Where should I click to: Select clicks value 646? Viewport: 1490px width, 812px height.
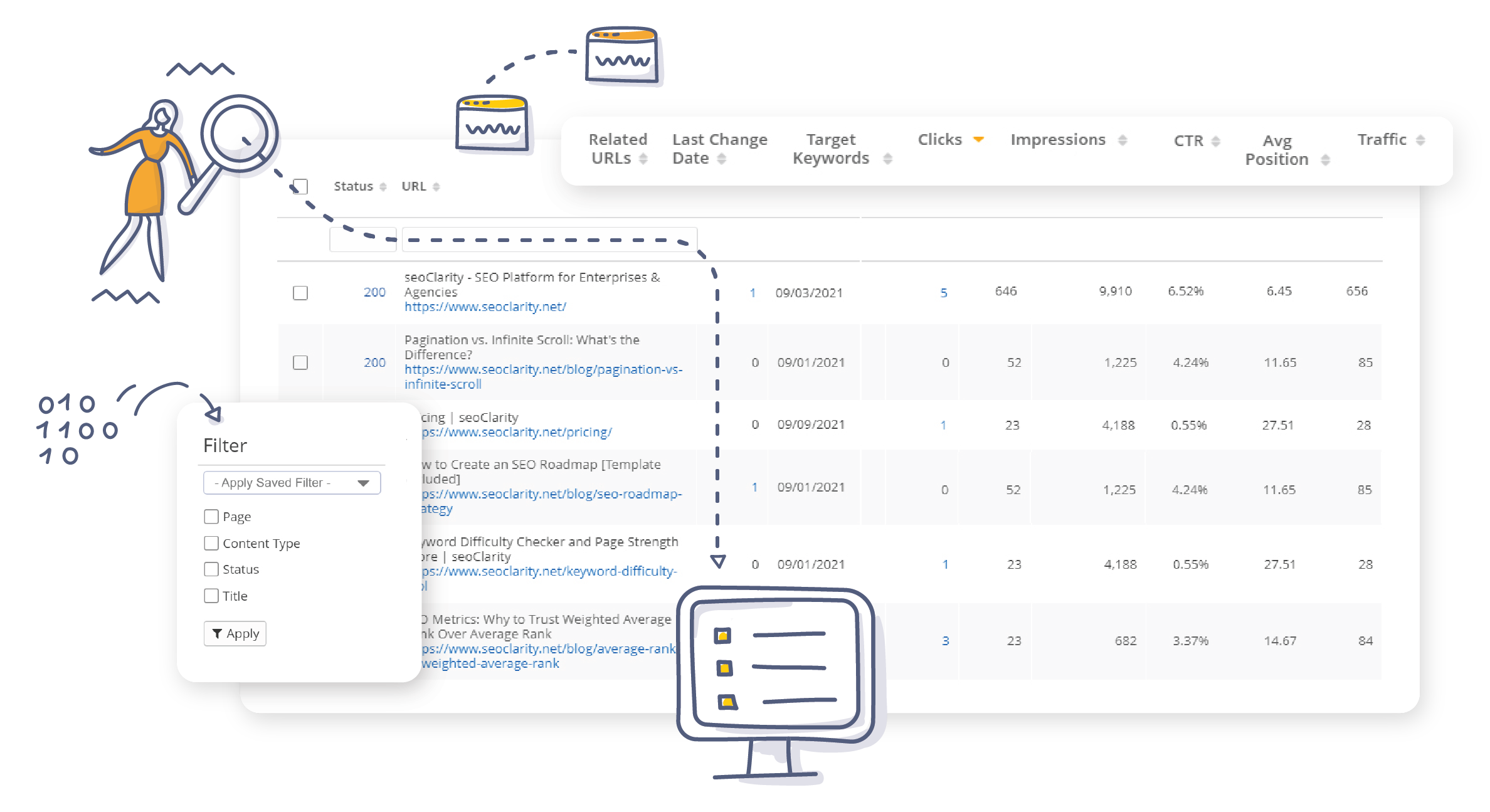[1006, 291]
